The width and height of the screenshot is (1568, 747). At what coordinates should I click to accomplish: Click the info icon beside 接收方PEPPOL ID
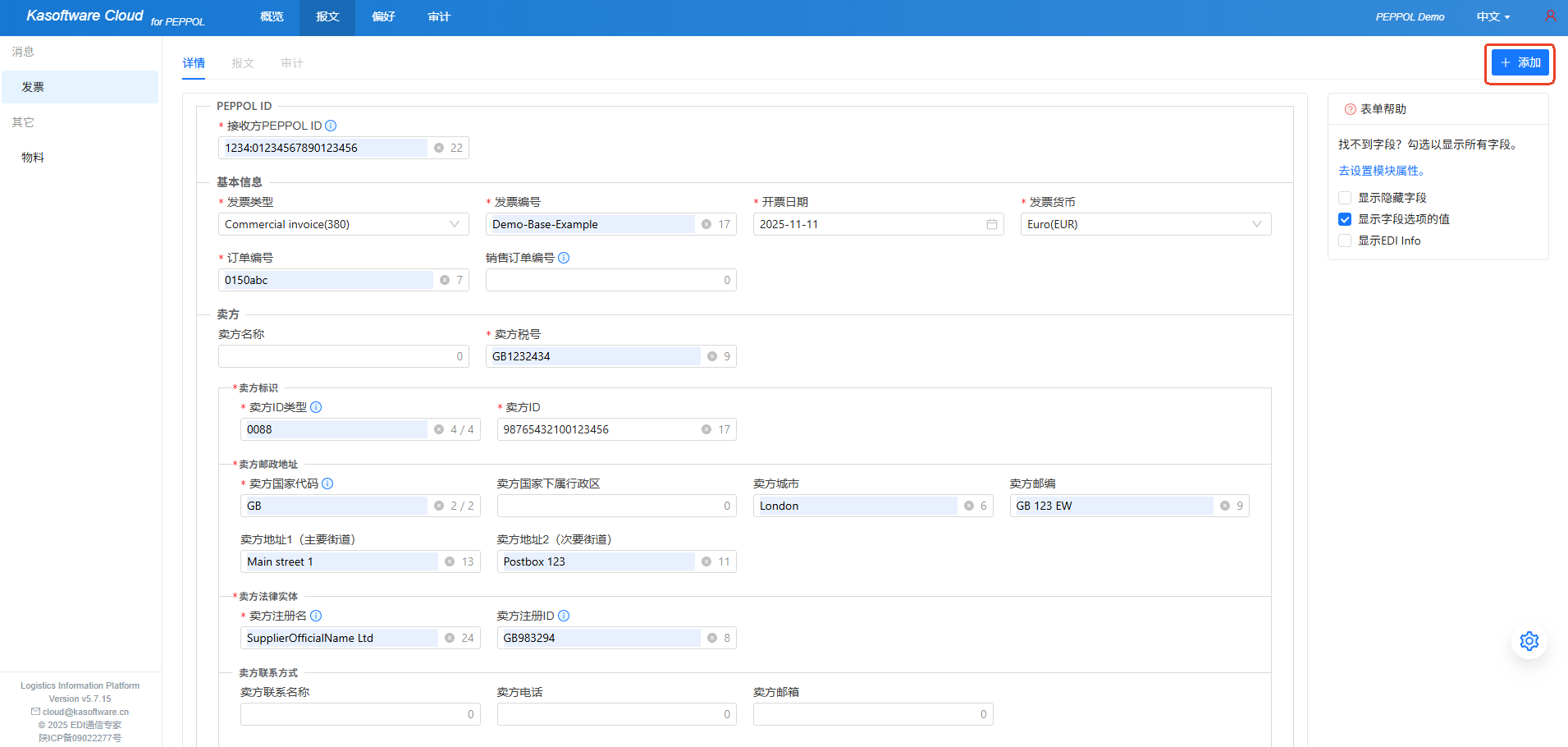(331, 126)
